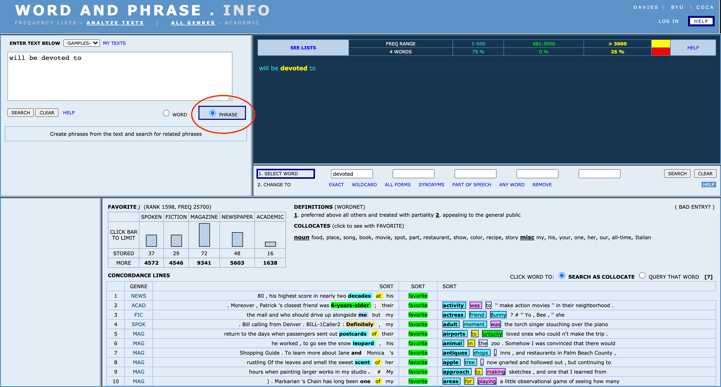Image resolution: width=721 pixels, height=387 pixels.
Task: Click the SYNONYMS link
Action: click(431, 184)
